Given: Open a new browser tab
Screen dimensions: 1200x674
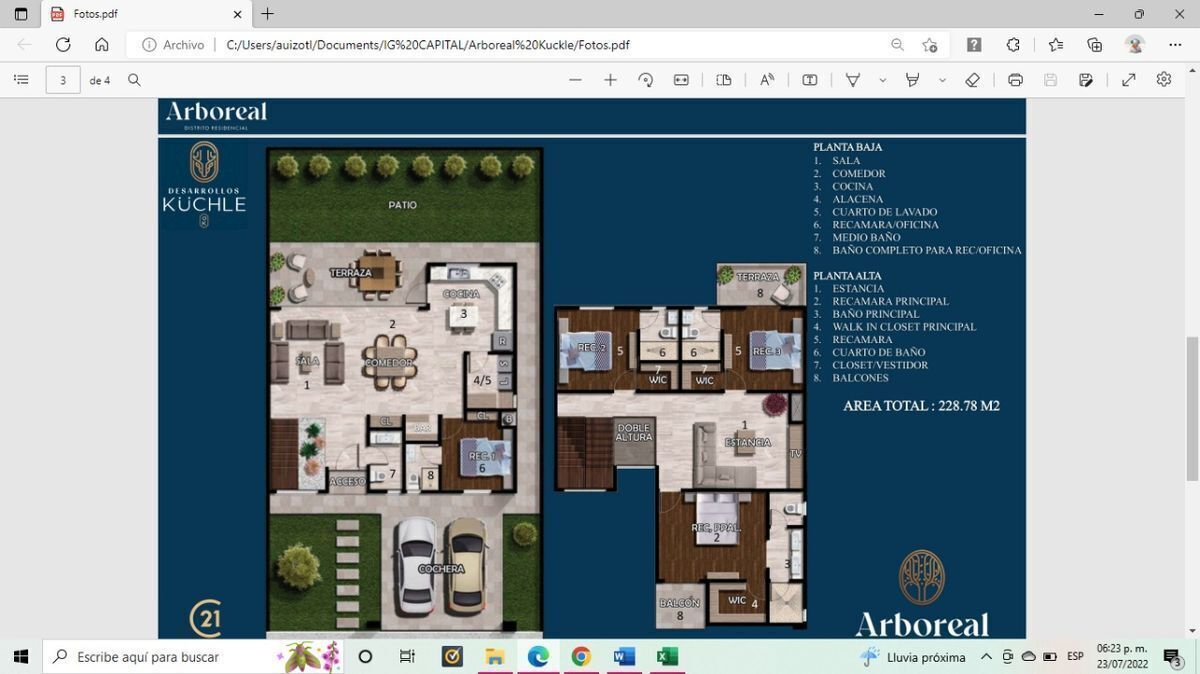Looking at the screenshot, I should (267, 14).
